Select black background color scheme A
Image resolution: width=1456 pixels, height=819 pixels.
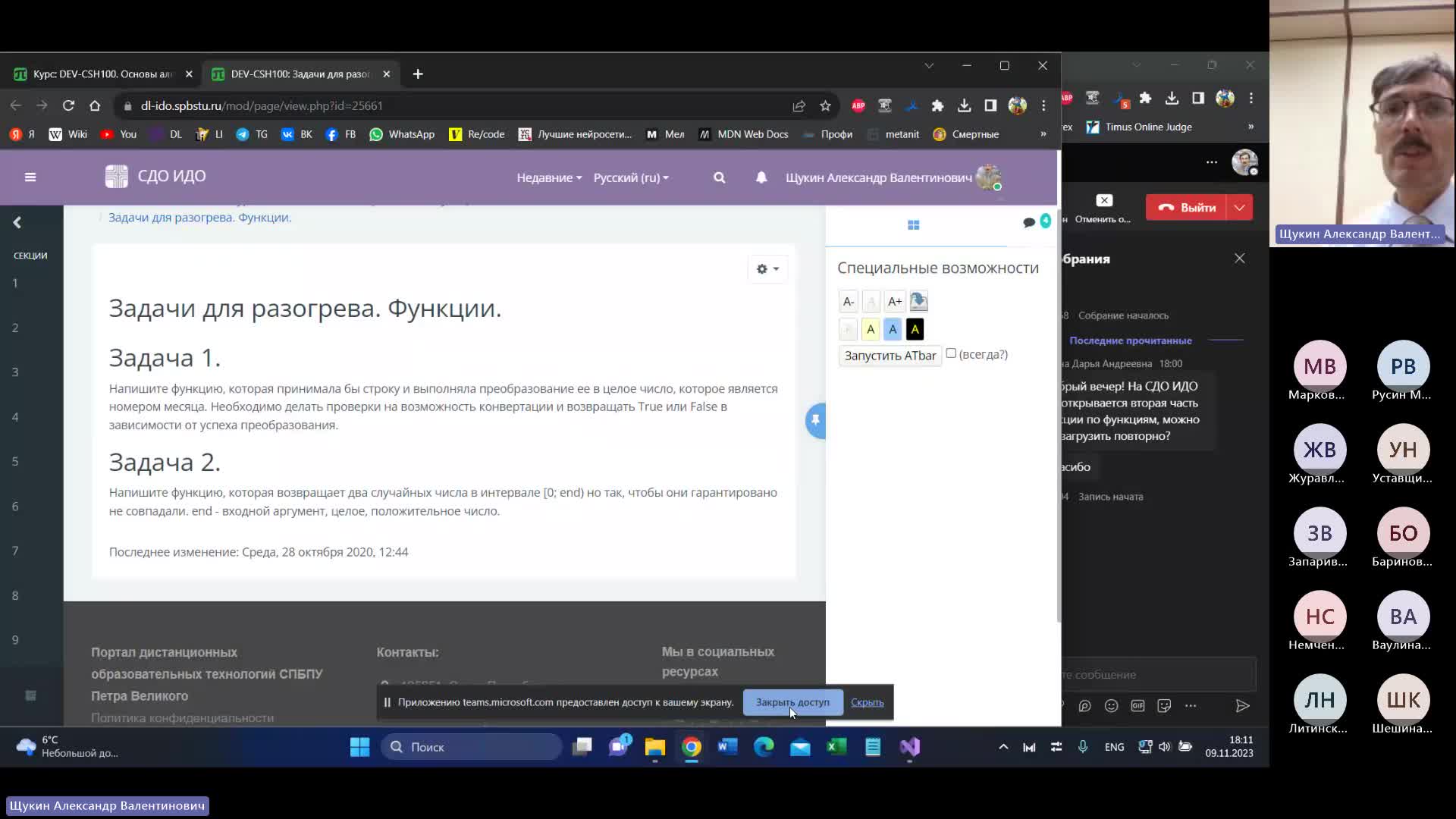point(915,329)
